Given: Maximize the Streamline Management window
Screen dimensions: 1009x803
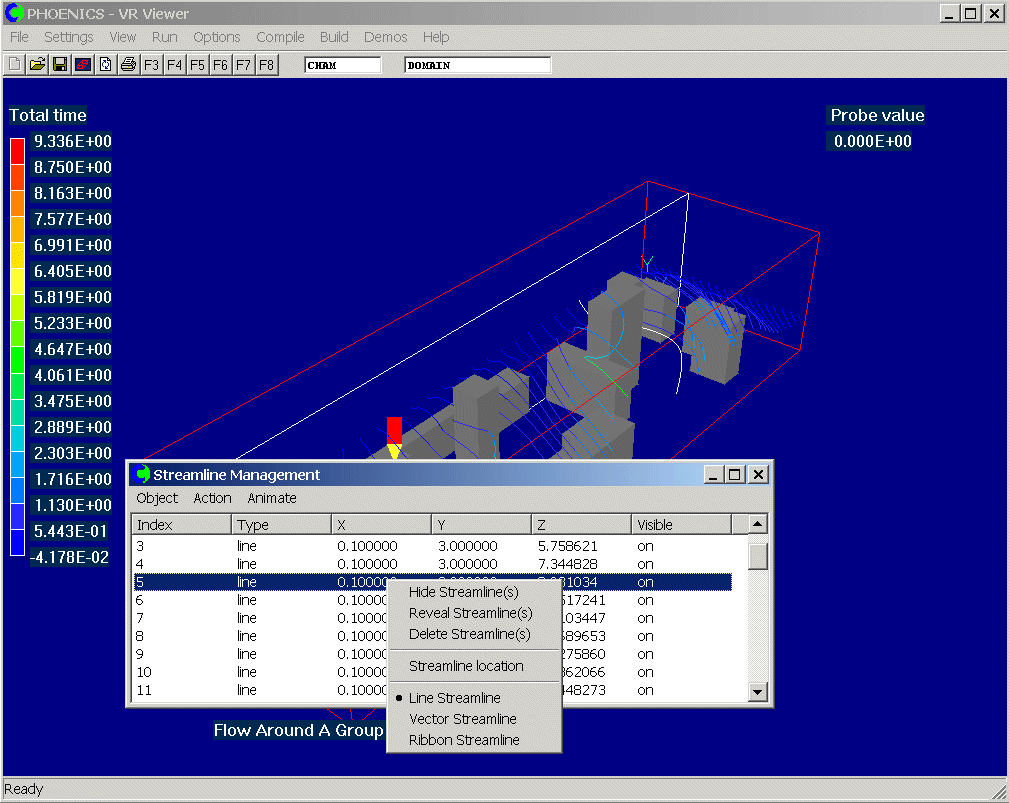Looking at the screenshot, I should pos(734,475).
